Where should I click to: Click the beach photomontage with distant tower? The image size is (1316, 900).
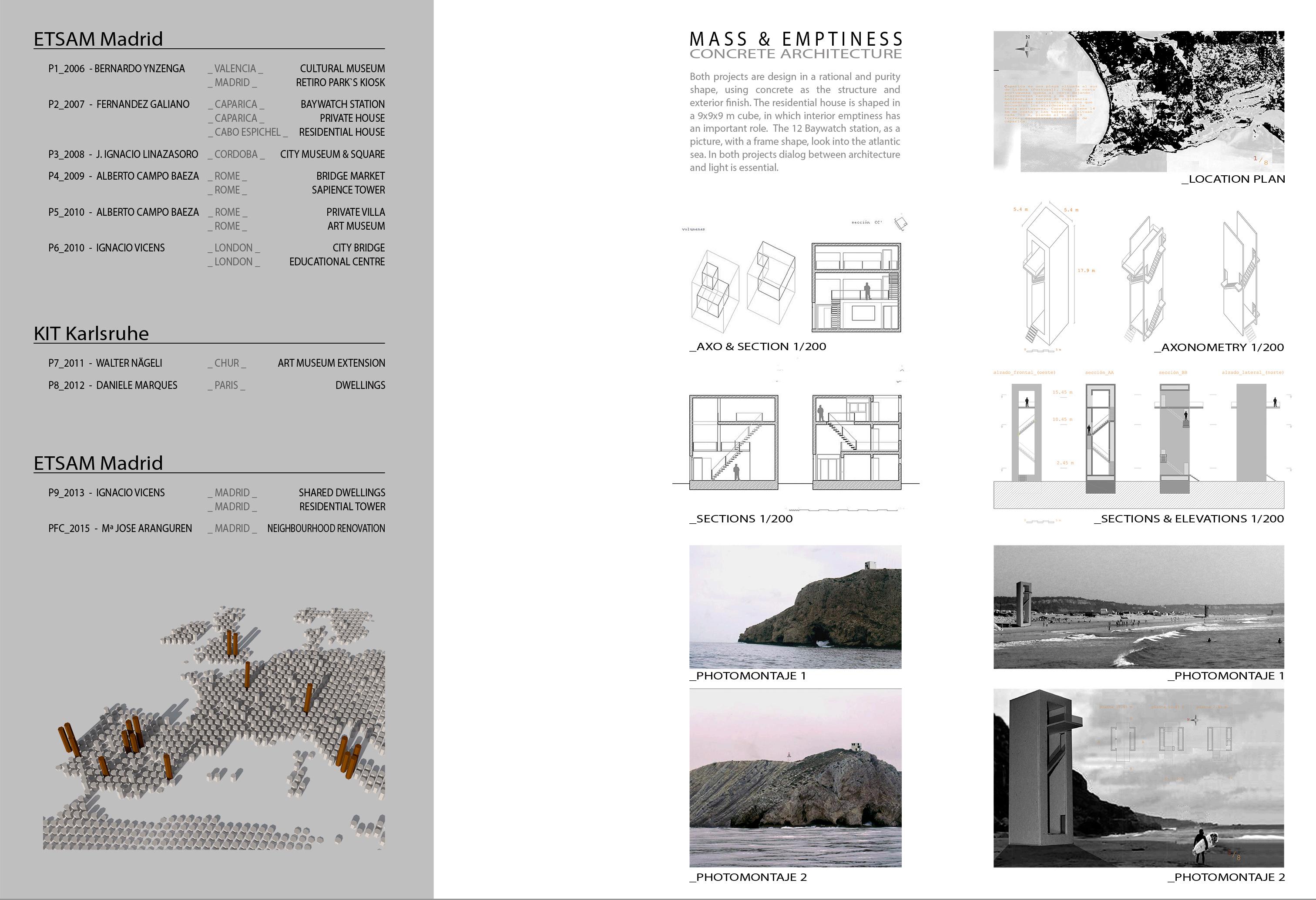(x=1138, y=606)
